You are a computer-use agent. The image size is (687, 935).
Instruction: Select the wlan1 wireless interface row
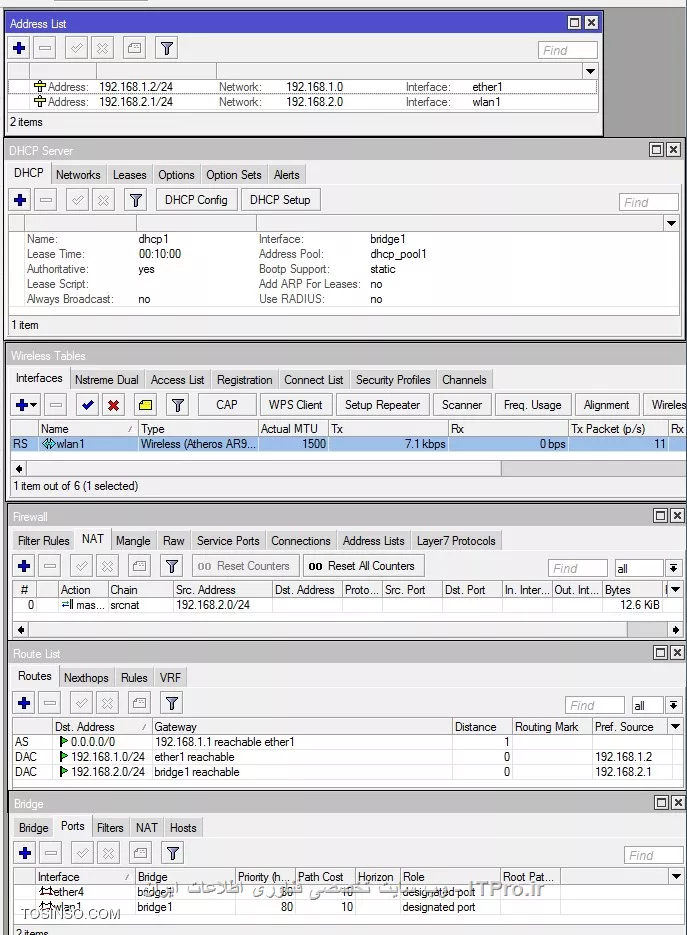[348, 444]
